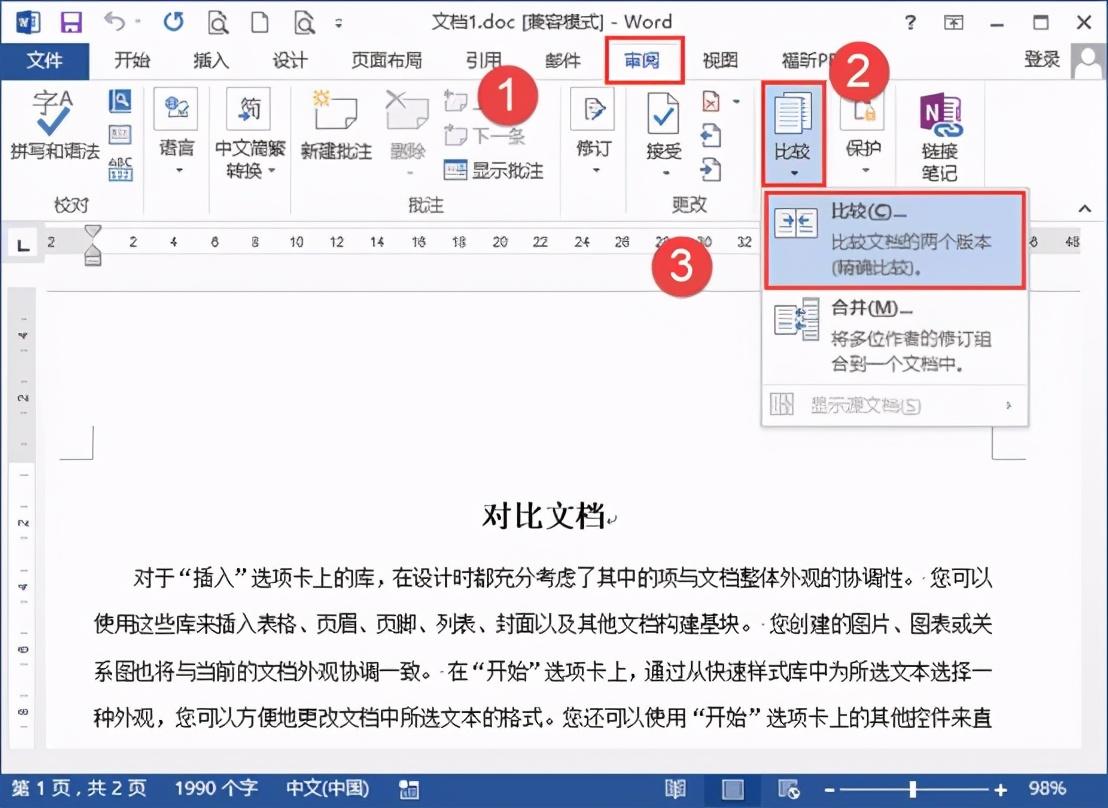Go to 下一条 next comment
This screenshot has height=808, width=1108.
click(485, 135)
